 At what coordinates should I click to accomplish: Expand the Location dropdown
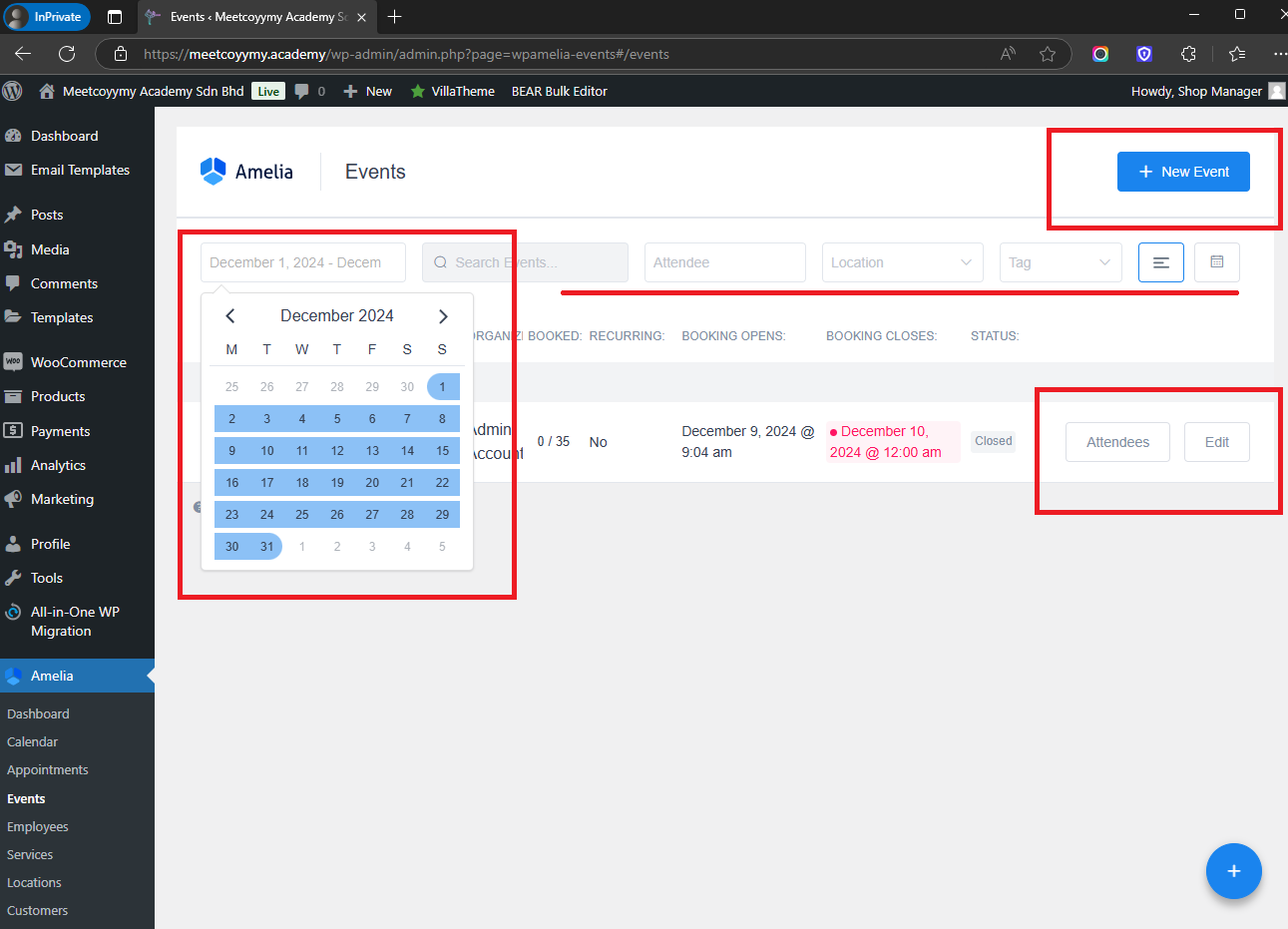pos(903,262)
